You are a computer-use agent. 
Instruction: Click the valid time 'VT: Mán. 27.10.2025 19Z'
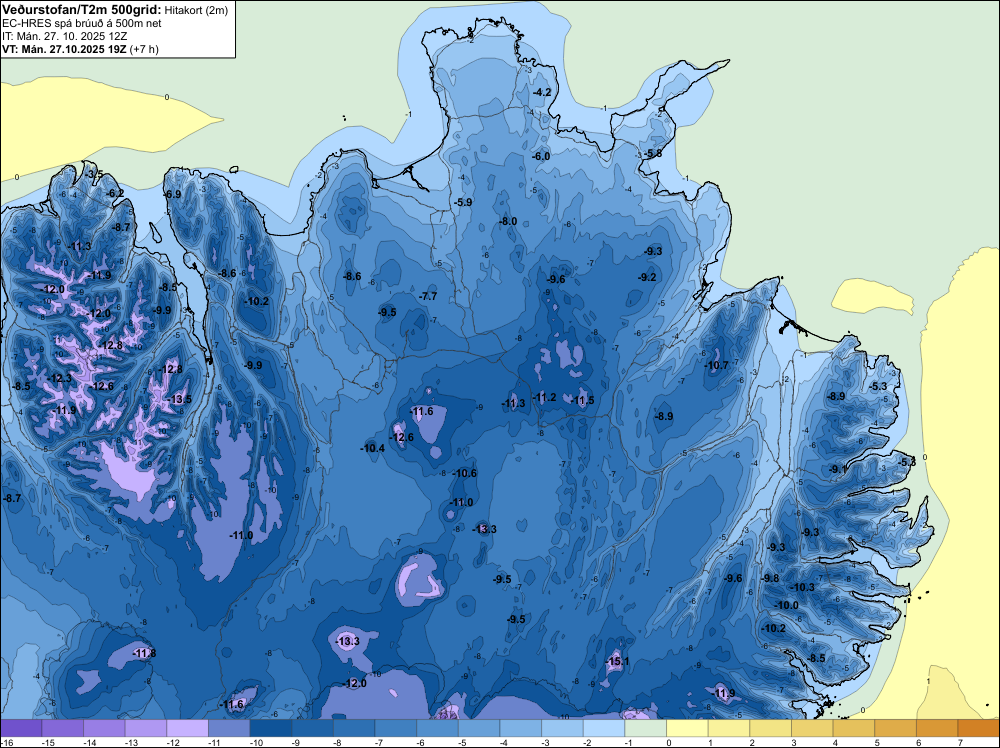pos(64,49)
